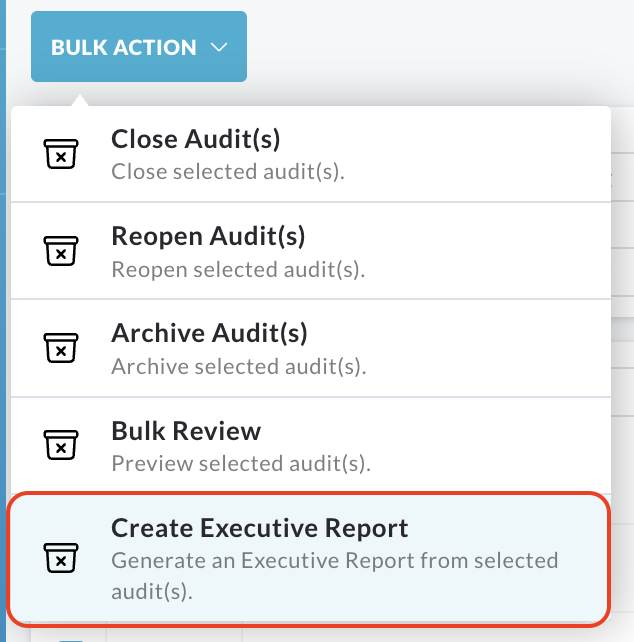Screen dimensions: 634x642
Task: Click the box icon beside Reopen Audit(s)
Action: [x=61, y=251]
